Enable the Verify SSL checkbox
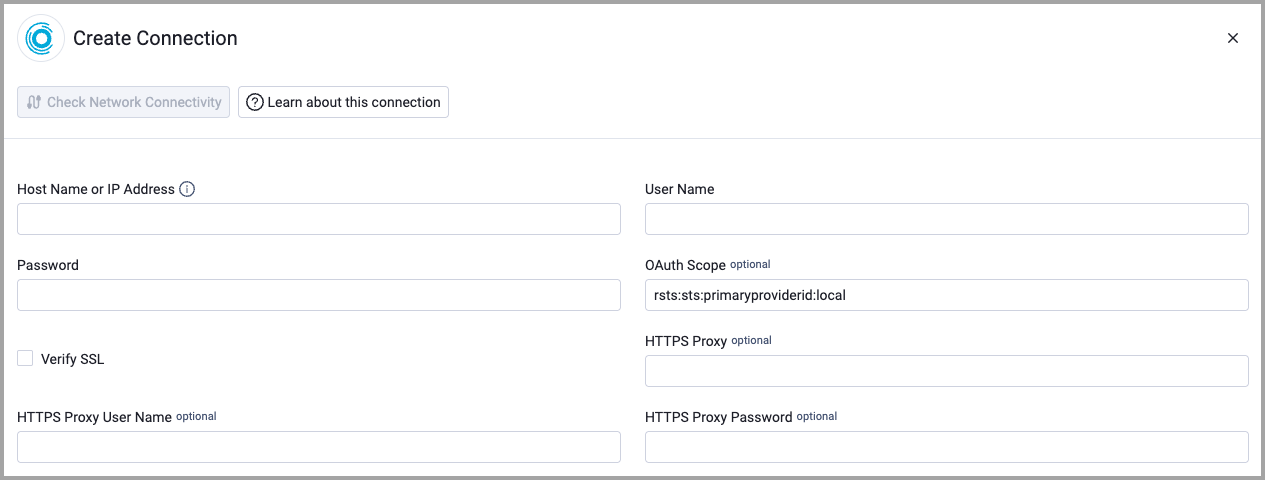Image resolution: width=1265 pixels, height=480 pixels. (x=25, y=358)
